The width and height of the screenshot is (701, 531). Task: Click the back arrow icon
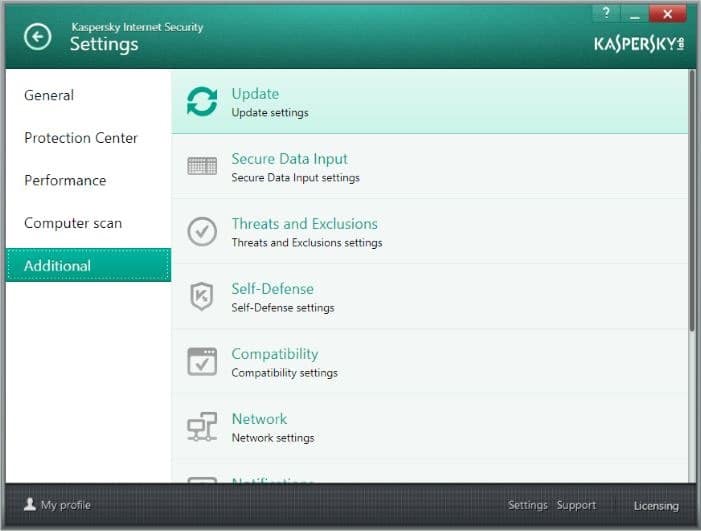tap(38, 37)
